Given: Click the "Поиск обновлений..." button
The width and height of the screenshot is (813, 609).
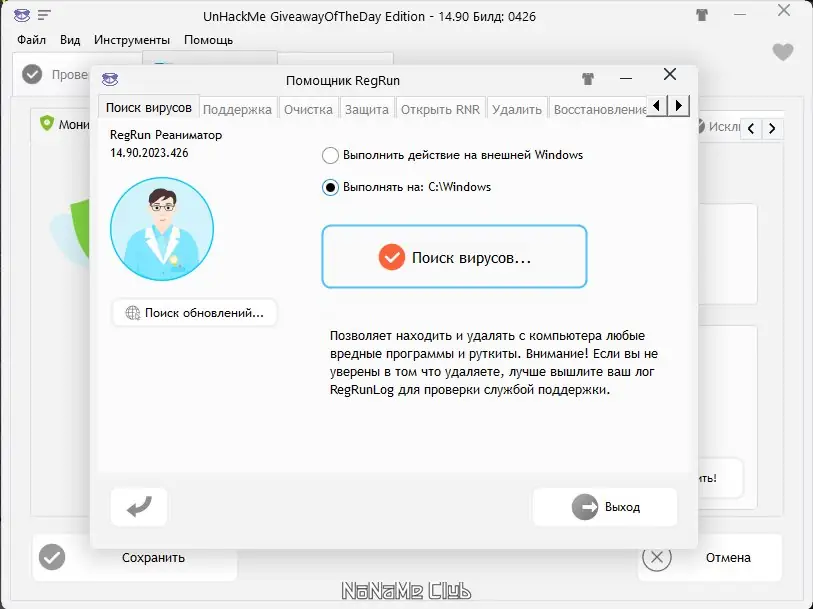Looking at the screenshot, I should pos(195,313).
